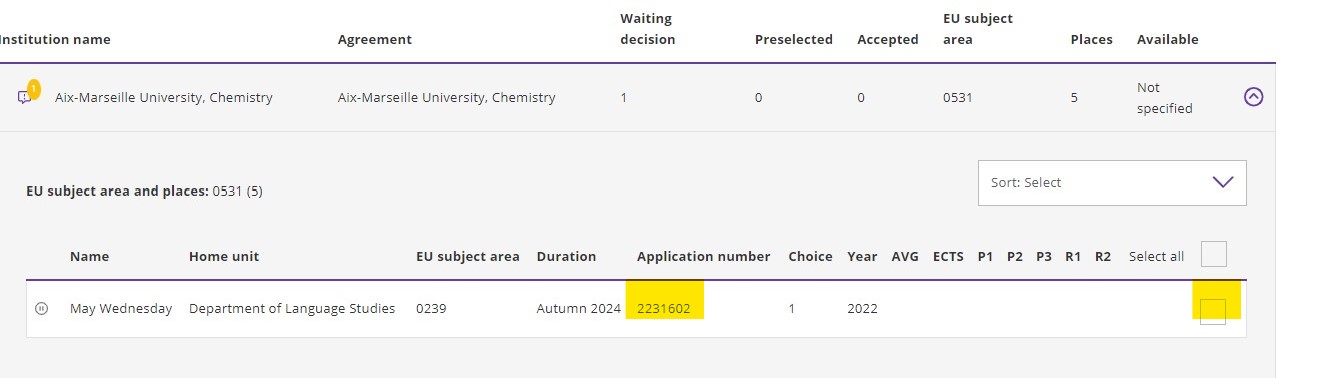
Task: Click the ECTS column header
Action: 948,257
